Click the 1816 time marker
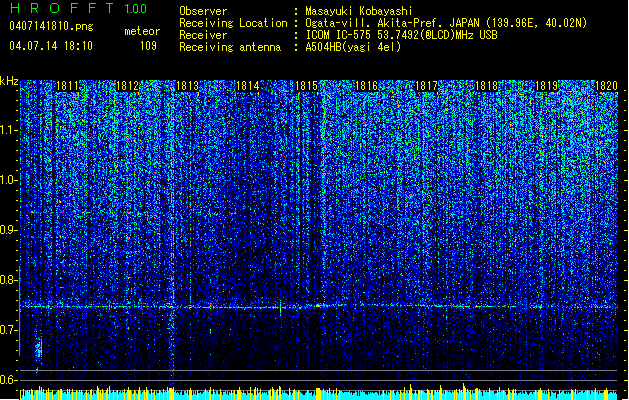Viewport: 629px width, 400px height. (x=367, y=86)
